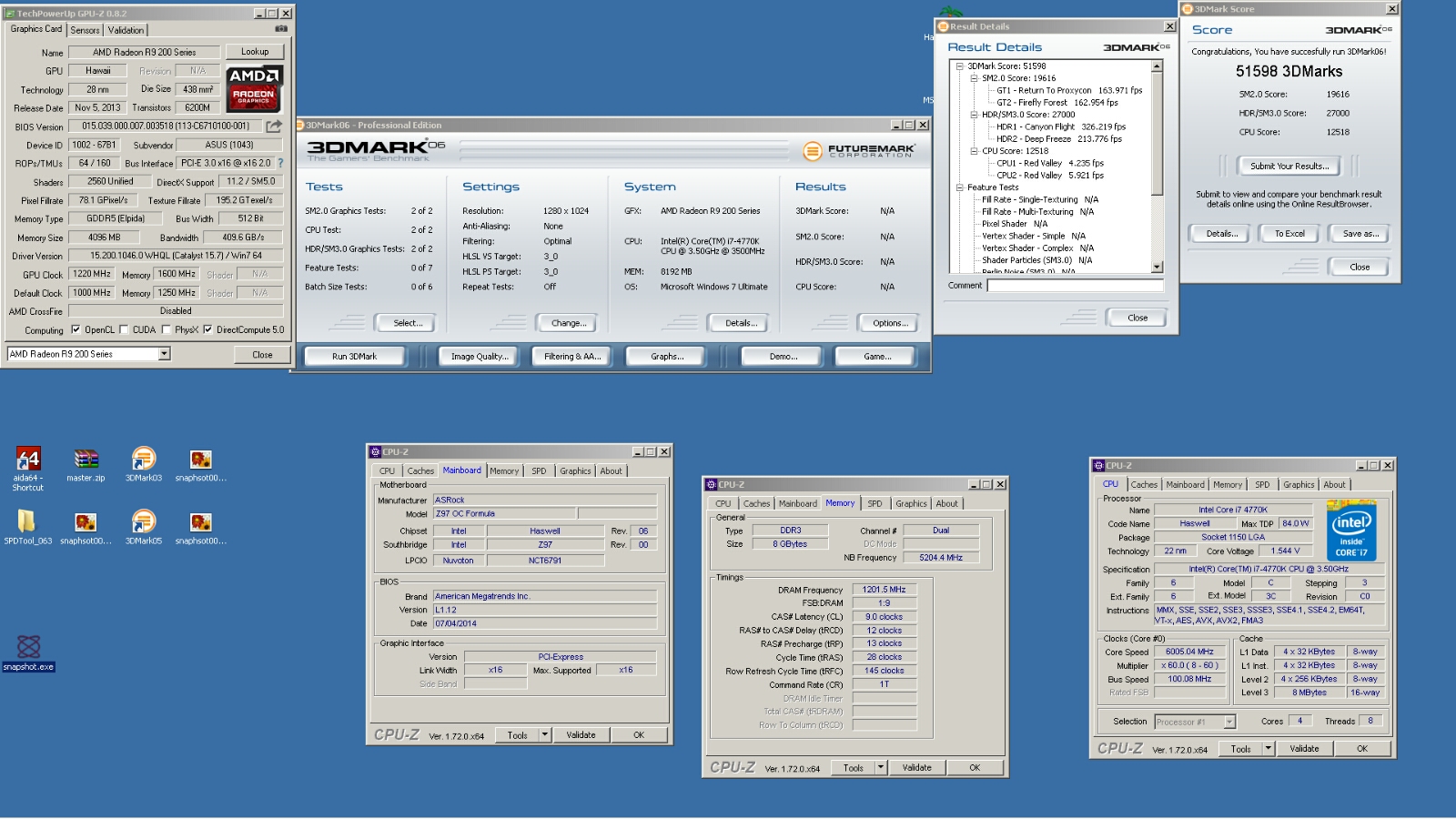Open the GPU selection dropdown in GPU-Z
Viewport: 1456px width, 819px height.
[x=165, y=354]
